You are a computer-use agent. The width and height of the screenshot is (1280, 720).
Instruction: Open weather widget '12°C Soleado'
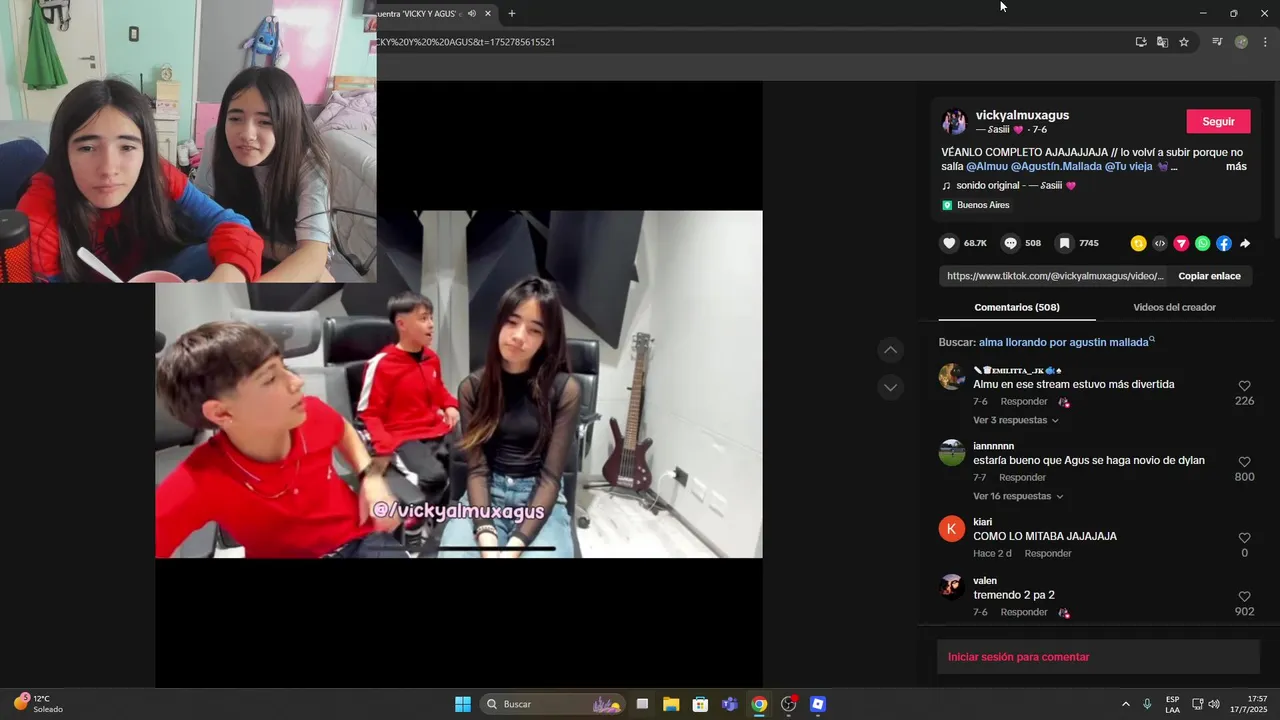coord(39,703)
